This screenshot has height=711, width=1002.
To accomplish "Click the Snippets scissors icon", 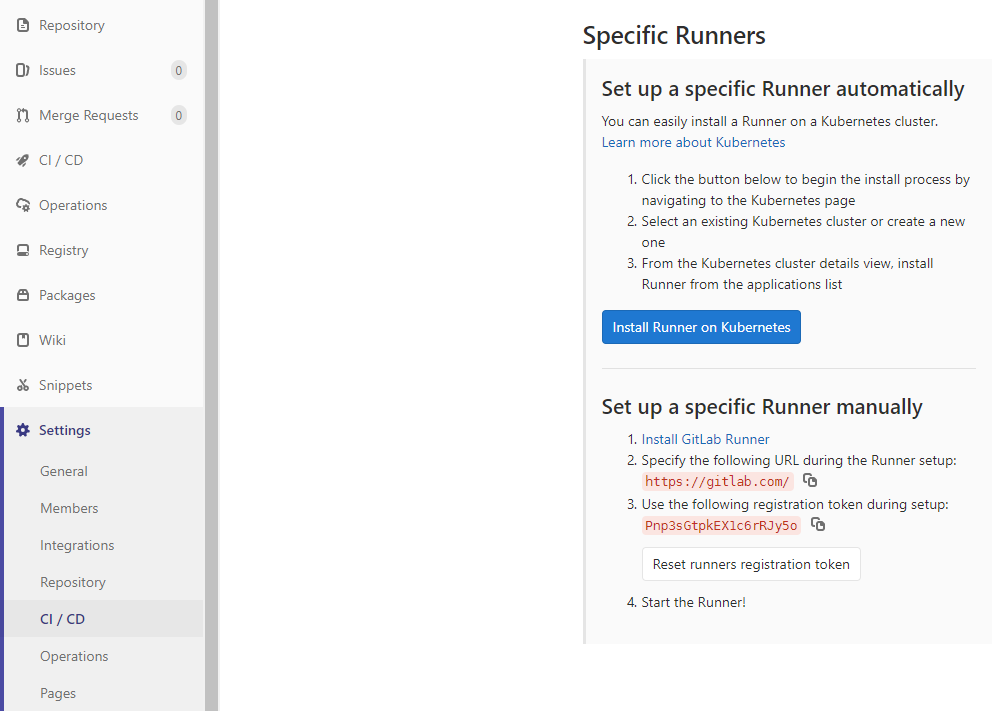I will [23, 385].
